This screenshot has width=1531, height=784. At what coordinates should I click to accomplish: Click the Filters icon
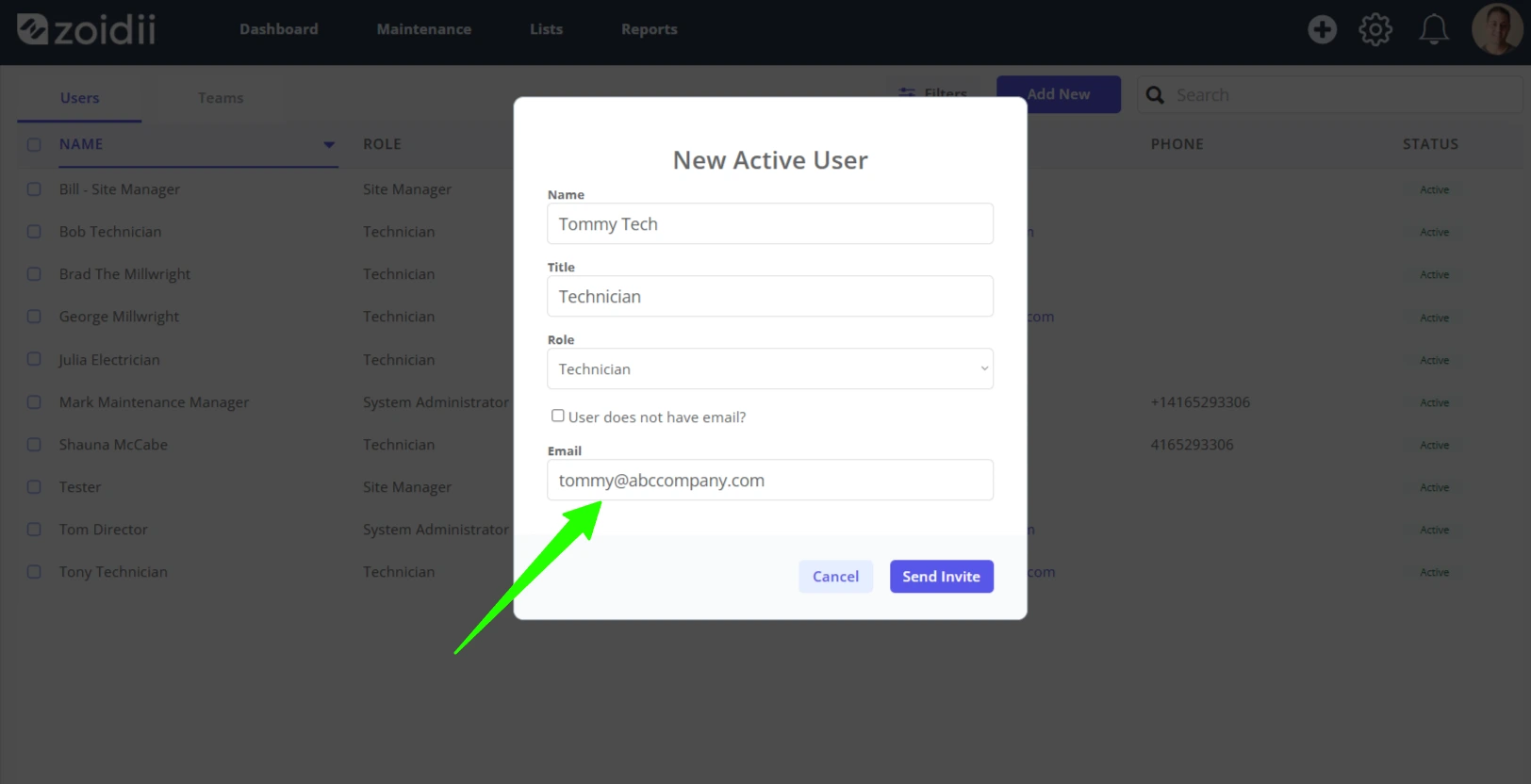pyautogui.click(x=907, y=92)
